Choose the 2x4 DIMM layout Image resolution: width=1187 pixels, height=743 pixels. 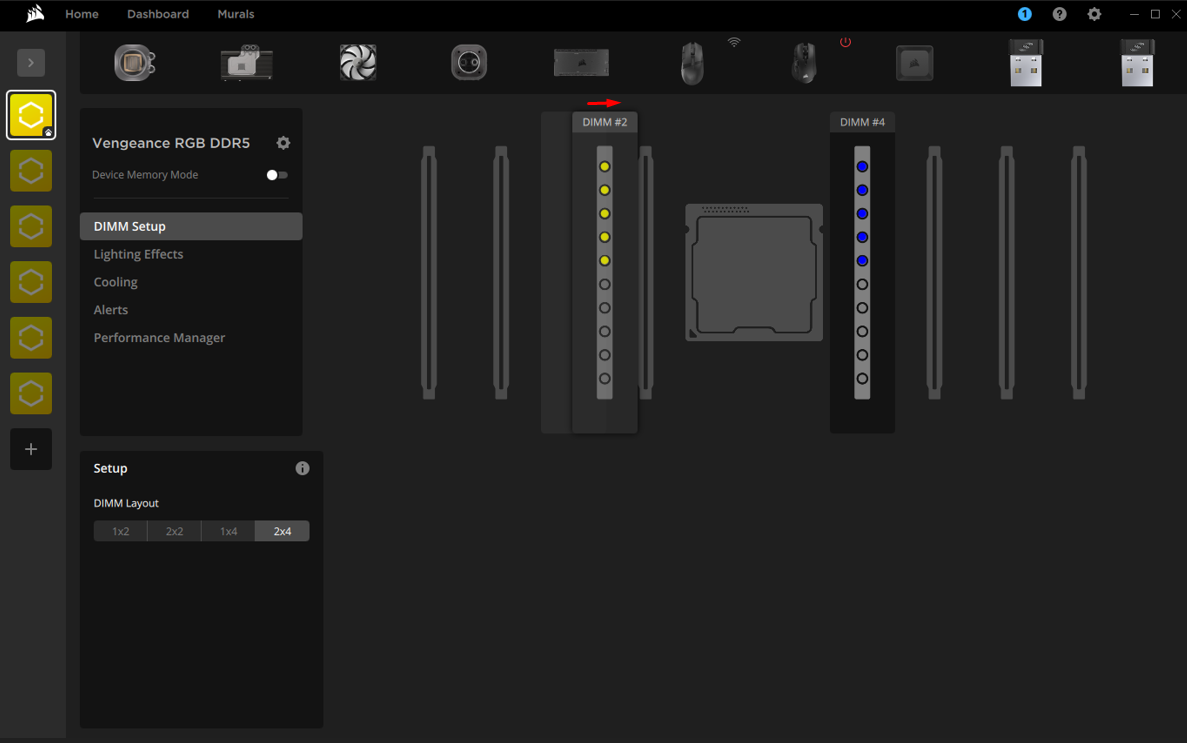point(282,531)
